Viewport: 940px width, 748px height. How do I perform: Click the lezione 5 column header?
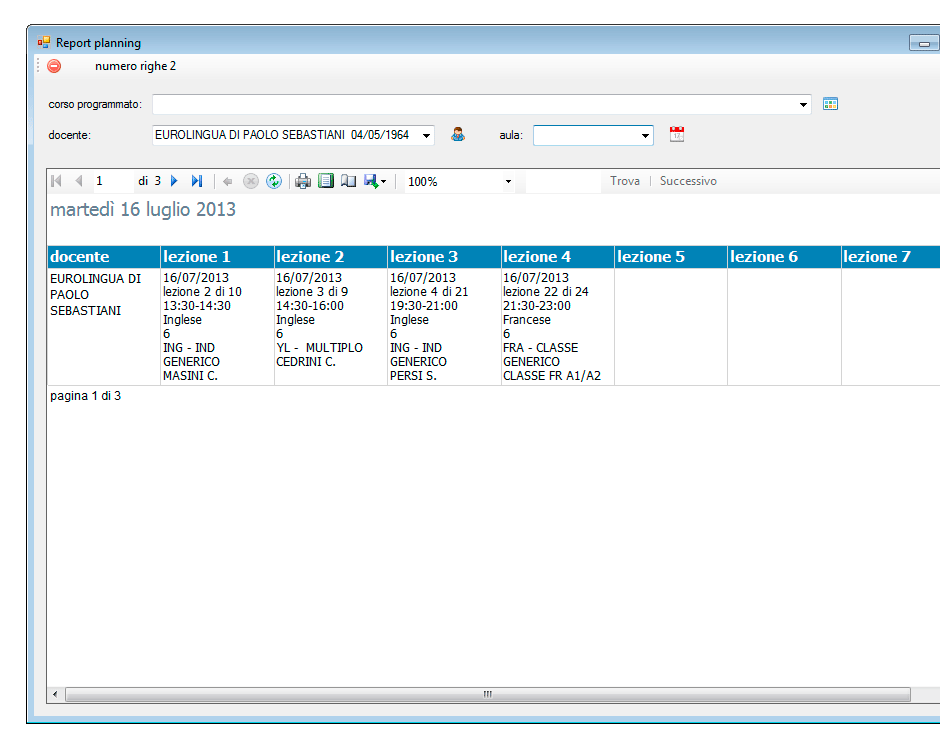(x=671, y=257)
